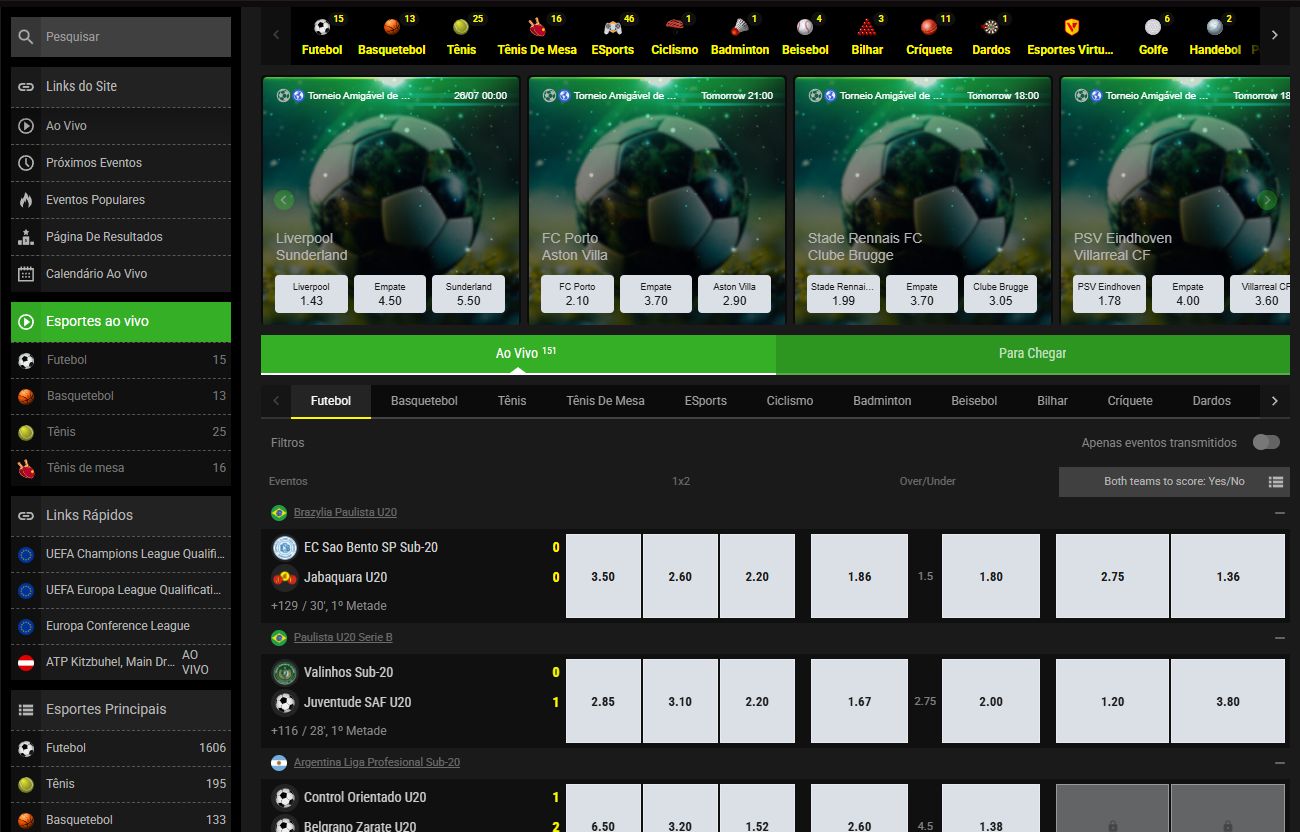1300x832 pixels.
Task: Open the Brazylia Paulista U20 league link
Action: tap(345, 512)
